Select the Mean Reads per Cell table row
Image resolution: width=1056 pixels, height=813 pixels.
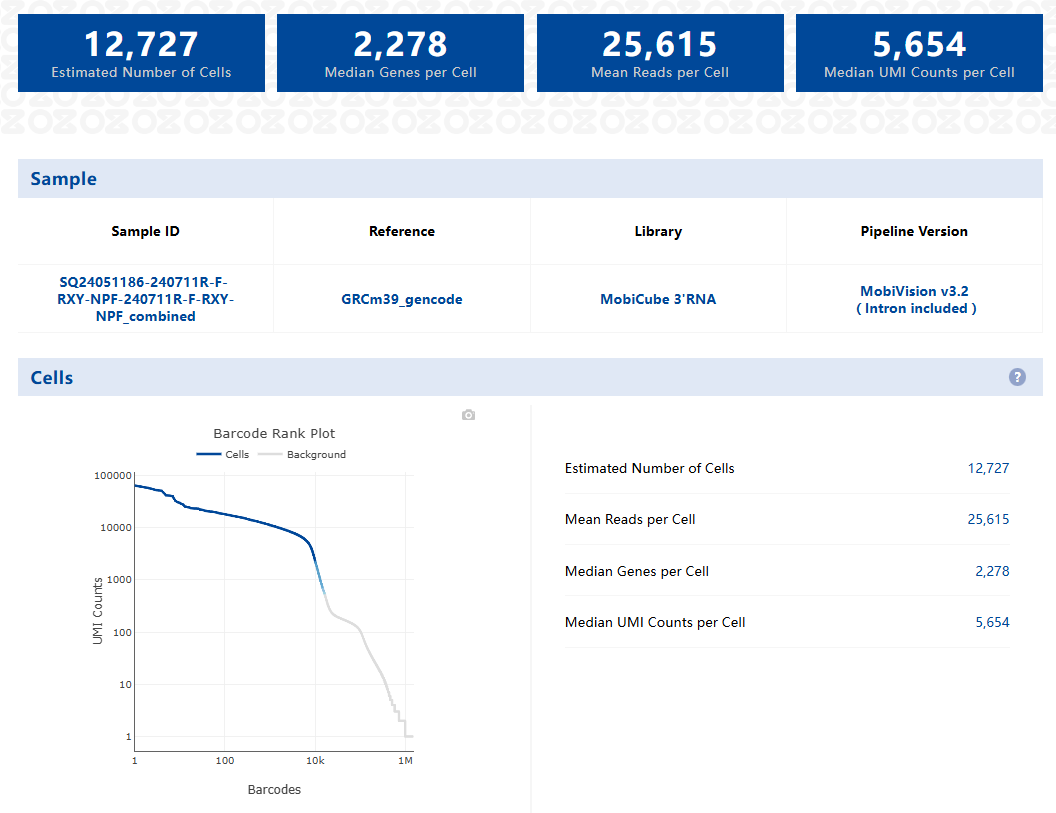click(x=786, y=519)
